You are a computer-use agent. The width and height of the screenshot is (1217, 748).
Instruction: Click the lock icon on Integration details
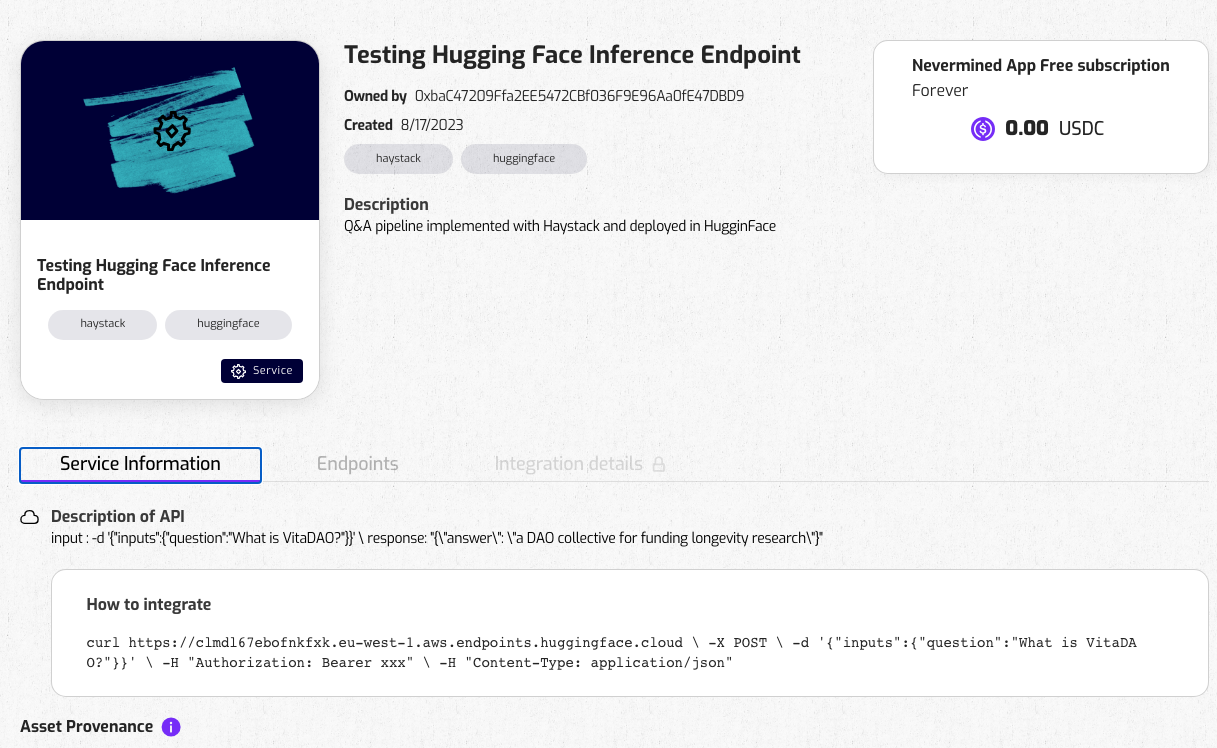(658, 463)
